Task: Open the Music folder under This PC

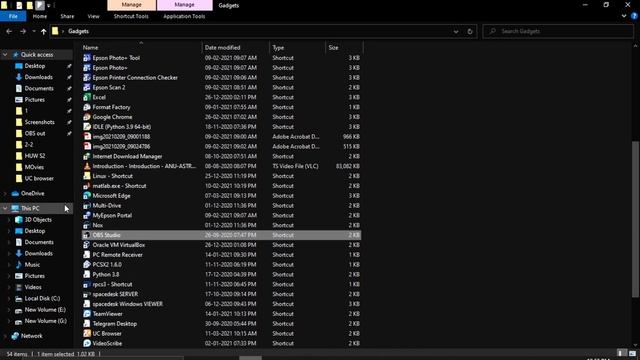Action: 32,264
